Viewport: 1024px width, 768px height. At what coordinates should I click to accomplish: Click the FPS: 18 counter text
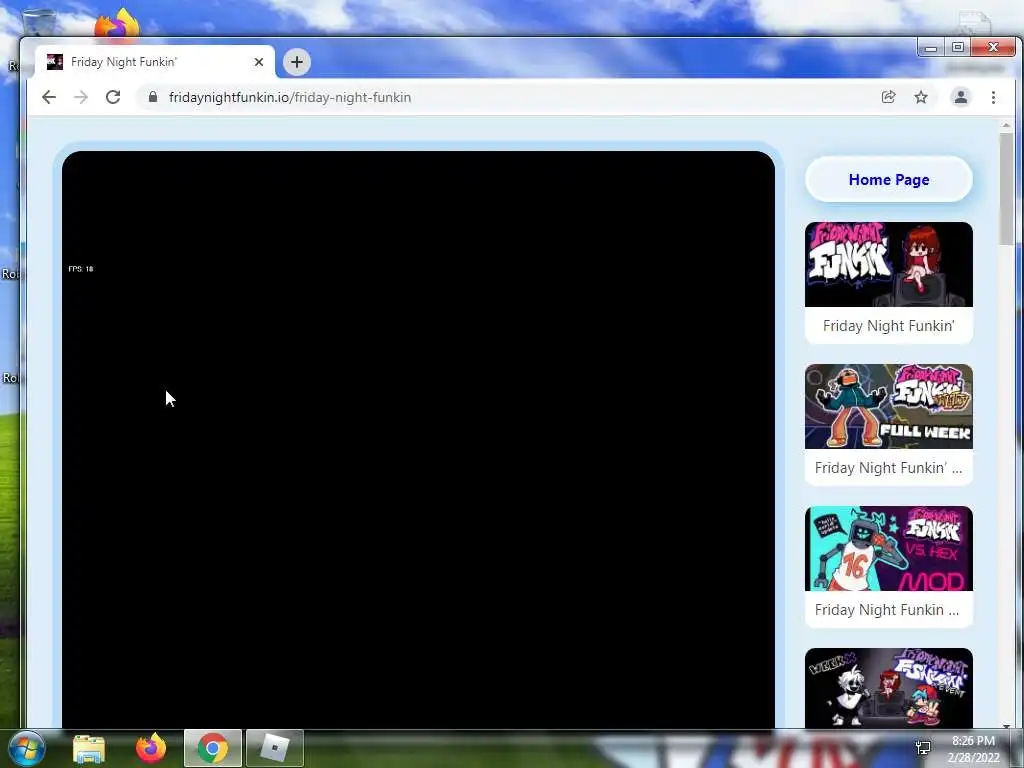point(81,269)
